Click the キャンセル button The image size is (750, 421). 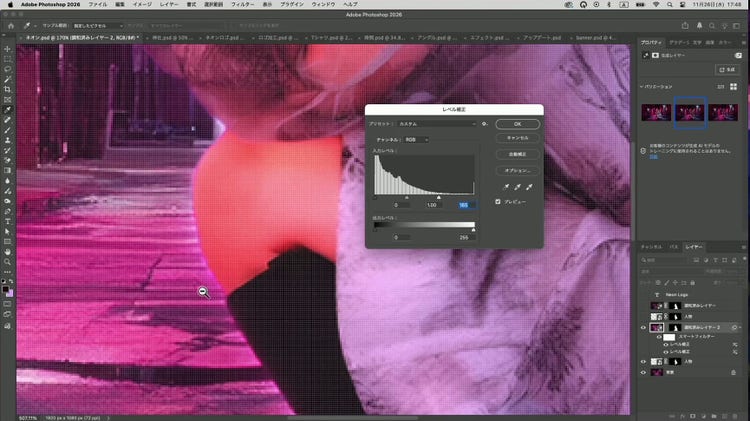click(517, 138)
